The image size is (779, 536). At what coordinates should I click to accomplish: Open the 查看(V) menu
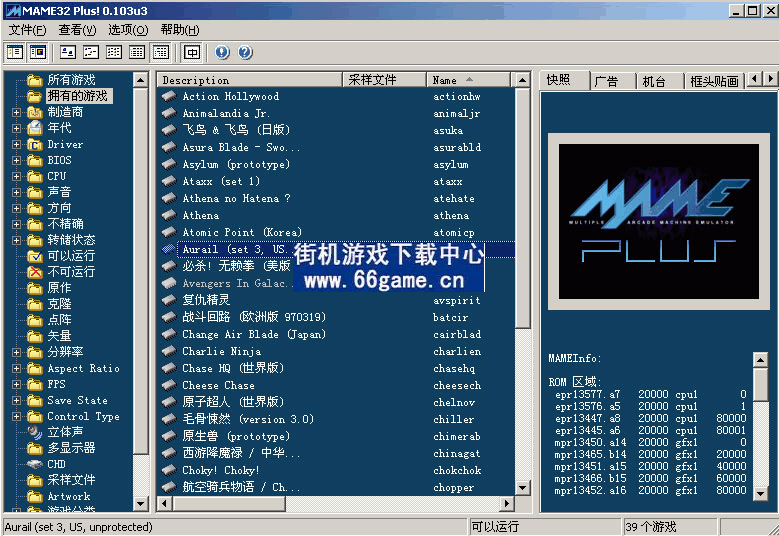[x=78, y=30]
